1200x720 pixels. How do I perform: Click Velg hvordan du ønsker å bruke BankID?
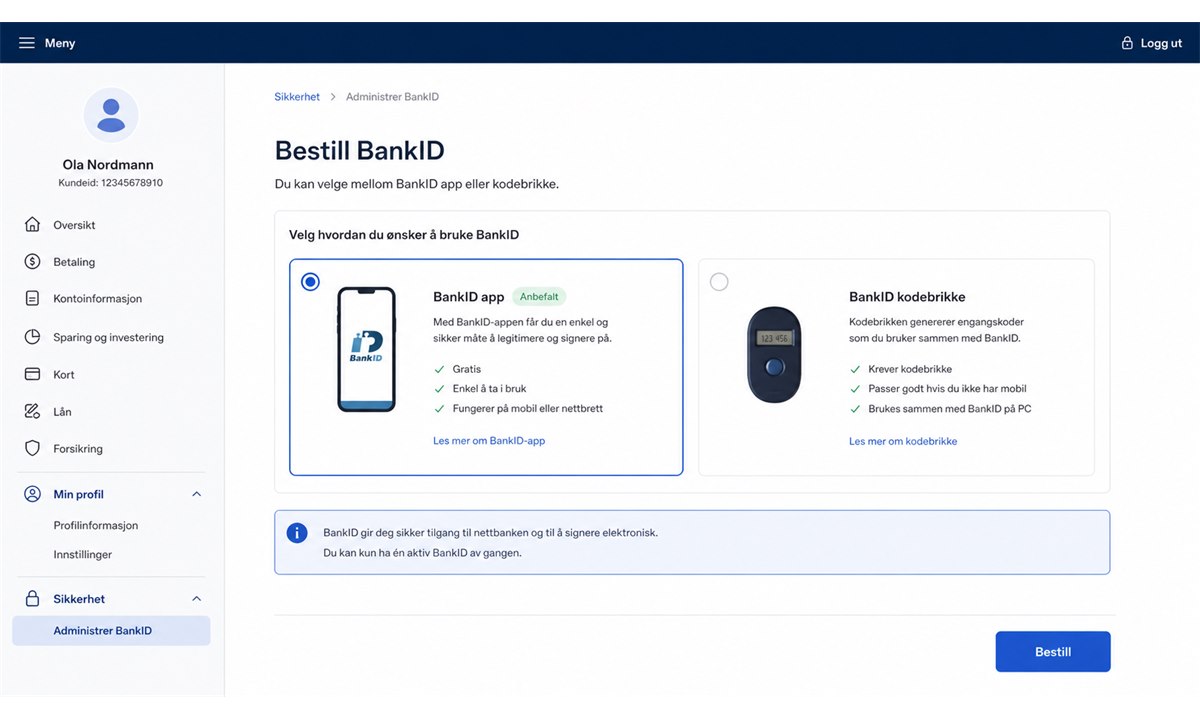click(x=404, y=235)
